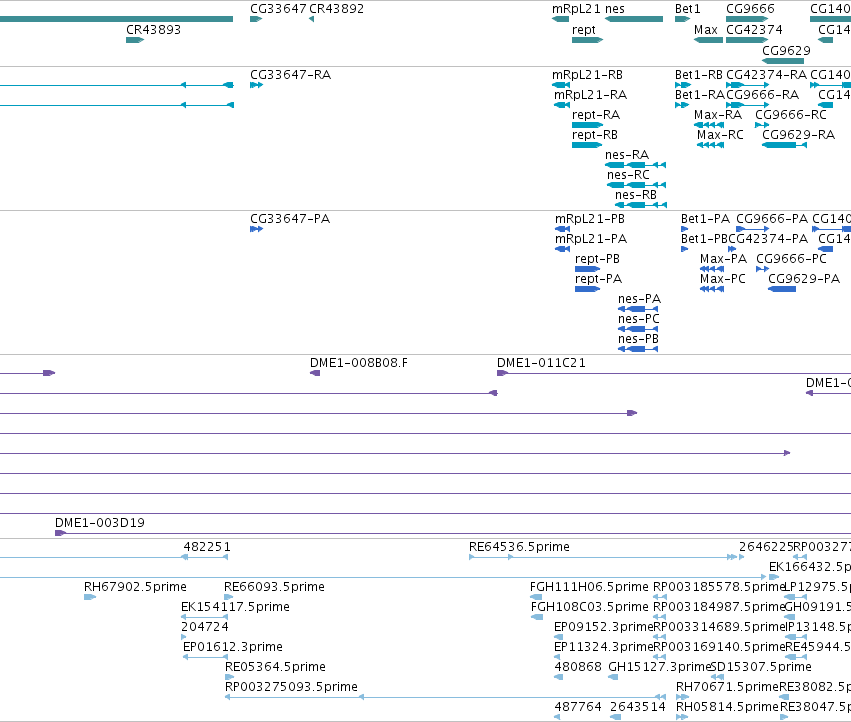
Task: Click the nes gene label
Action: pyautogui.click(x=614, y=9)
